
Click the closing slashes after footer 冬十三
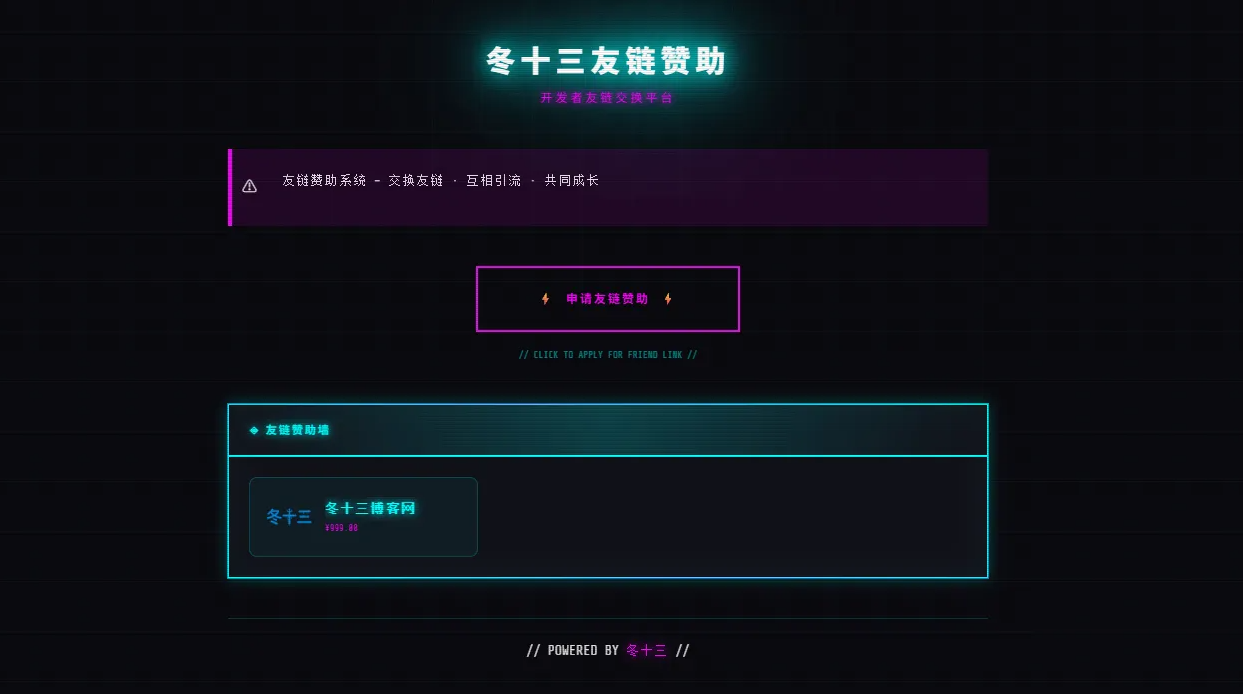coord(682,650)
